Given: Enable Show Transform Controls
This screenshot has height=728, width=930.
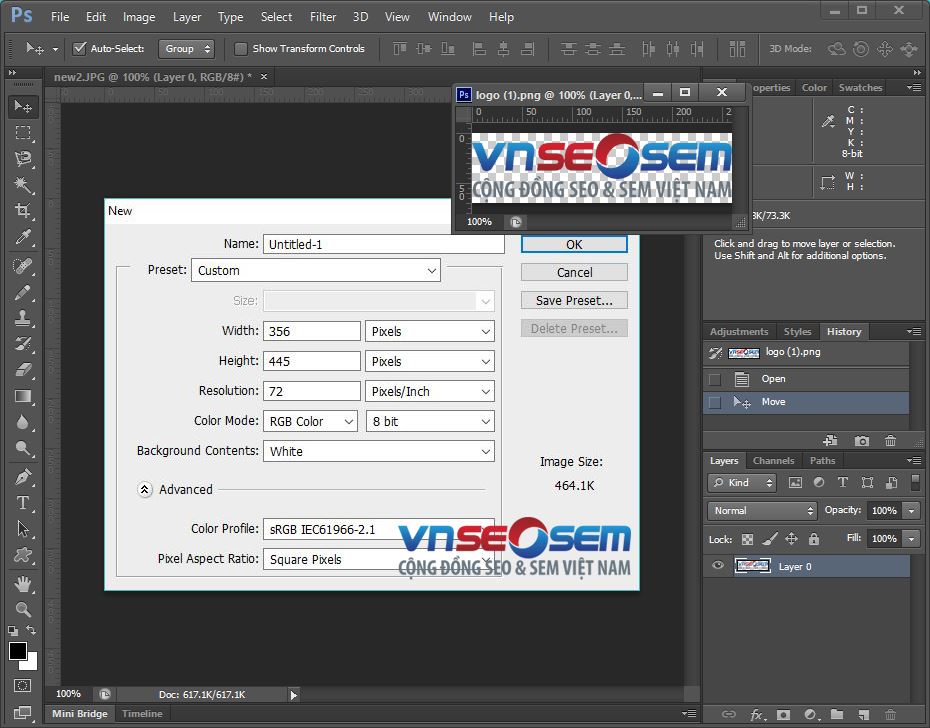Looking at the screenshot, I should [240, 48].
